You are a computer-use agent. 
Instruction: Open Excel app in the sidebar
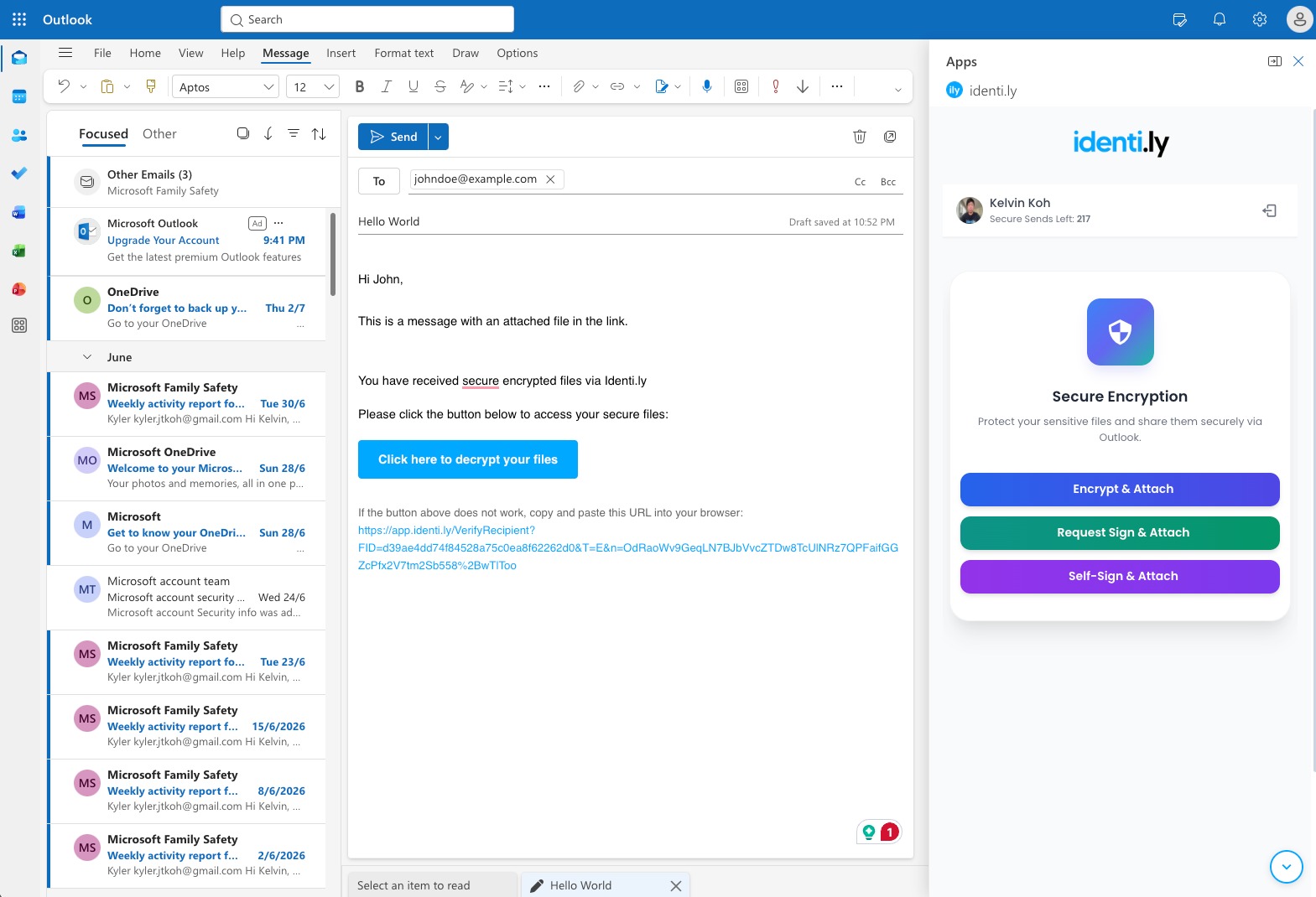pos(19,251)
